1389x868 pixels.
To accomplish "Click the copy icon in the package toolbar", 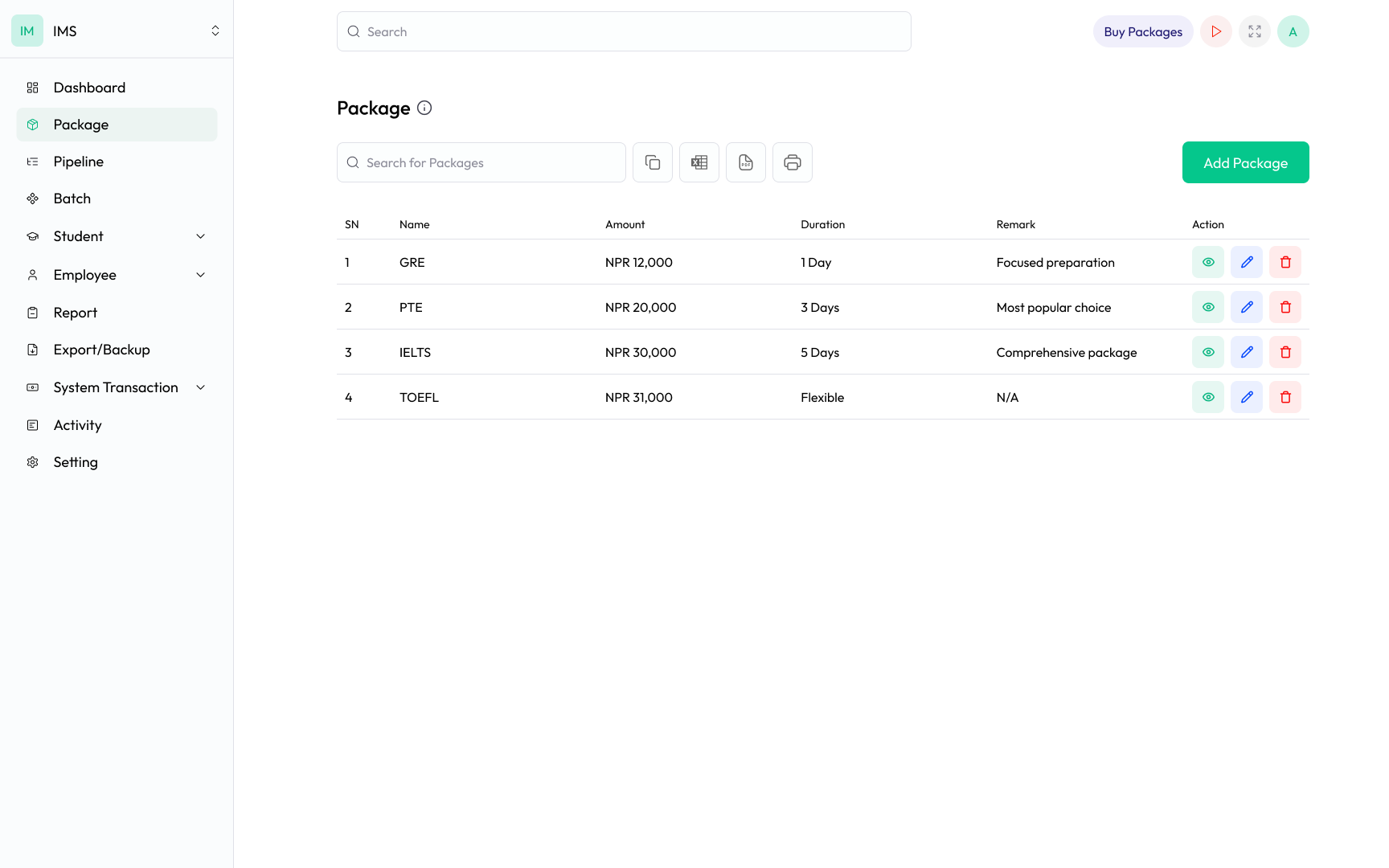I will (x=653, y=162).
